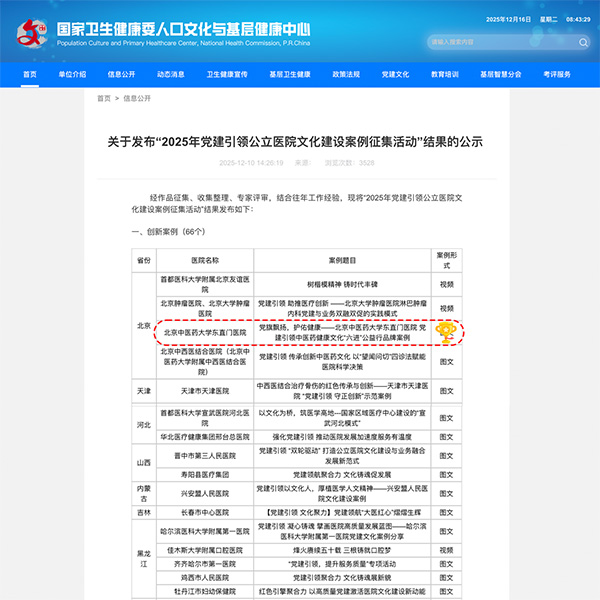Select the 动态消息 navigation item

click(x=170, y=75)
